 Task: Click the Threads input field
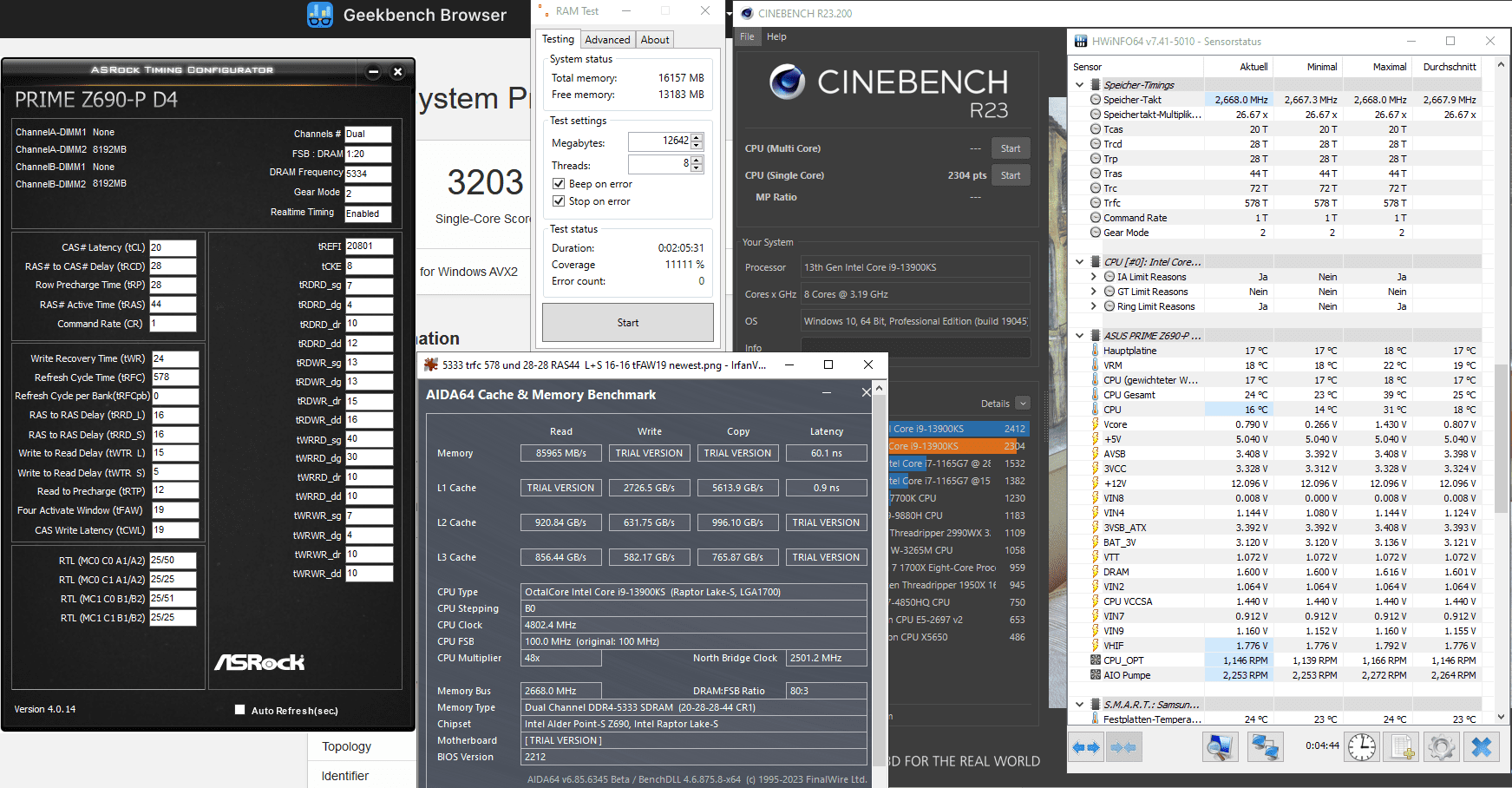(659, 164)
